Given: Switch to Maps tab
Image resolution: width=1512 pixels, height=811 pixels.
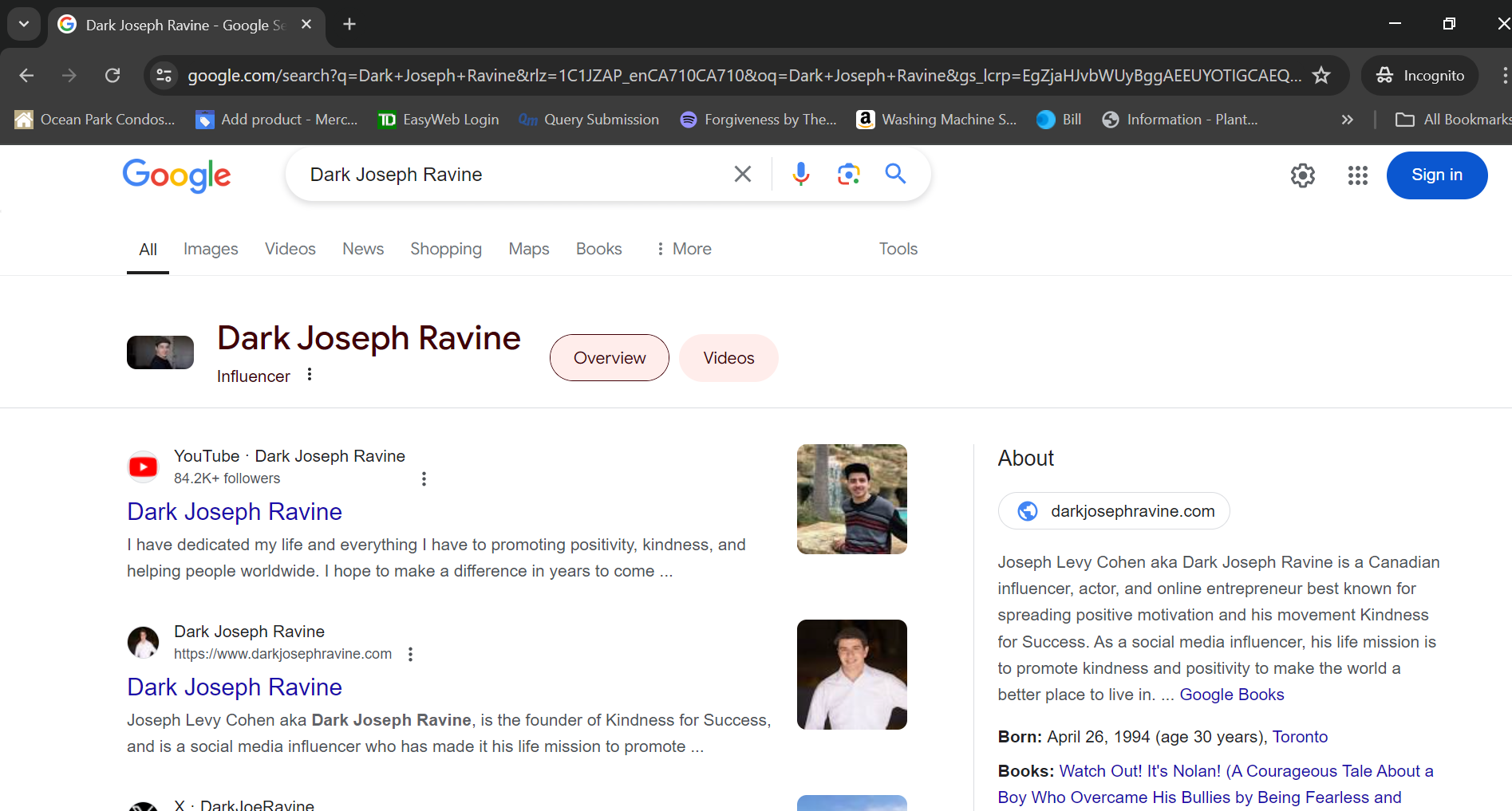Looking at the screenshot, I should [529, 249].
